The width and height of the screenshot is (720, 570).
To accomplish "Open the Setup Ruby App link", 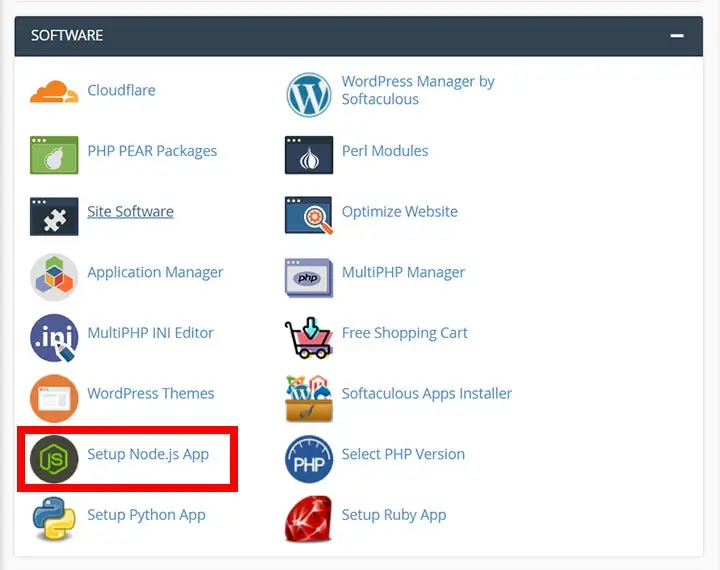I will tap(394, 515).
